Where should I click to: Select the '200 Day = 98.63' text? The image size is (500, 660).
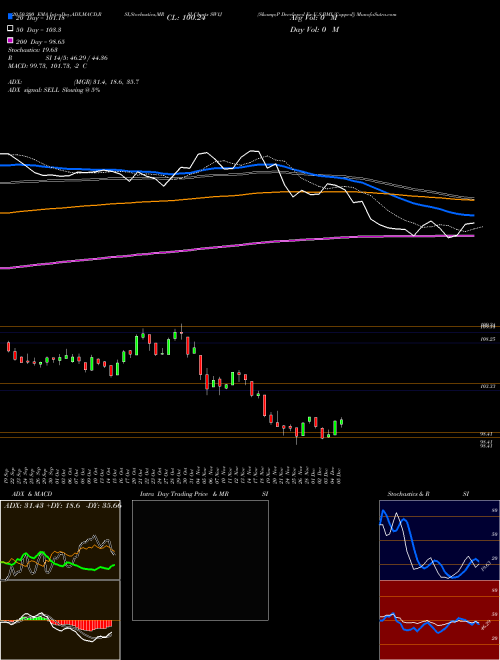(x=40, y=42)
